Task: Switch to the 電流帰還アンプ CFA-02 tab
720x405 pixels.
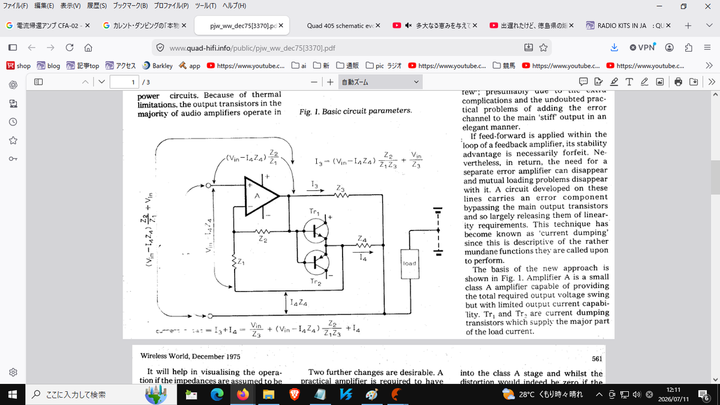Action: 48,26
